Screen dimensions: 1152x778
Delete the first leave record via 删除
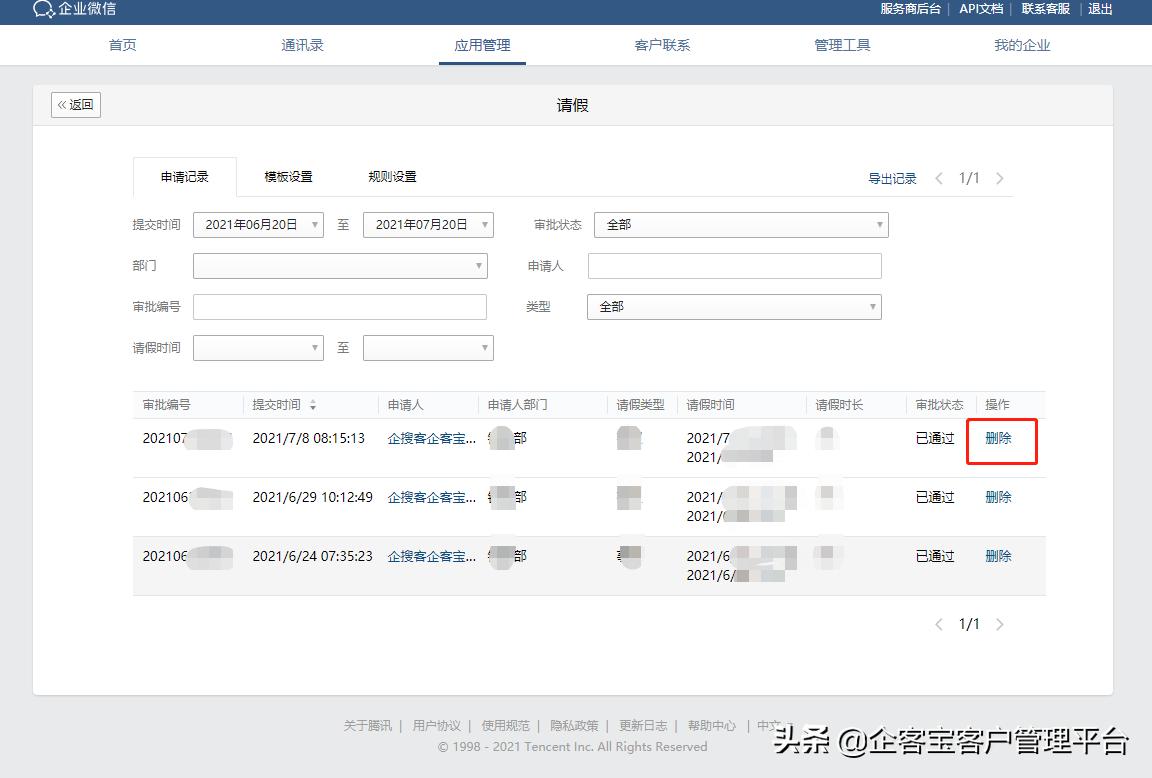pyautogui.click(x=999, y=437)
